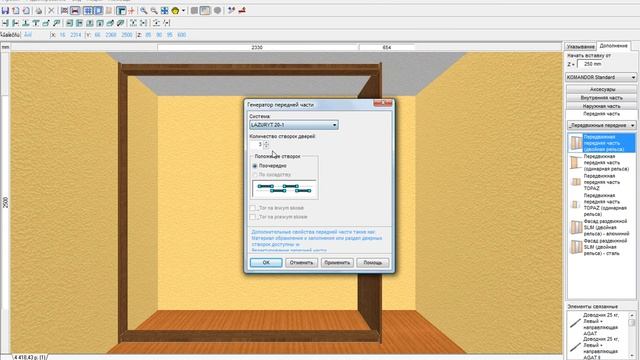Click the yellow pentagon view icon

coord(176,11)
